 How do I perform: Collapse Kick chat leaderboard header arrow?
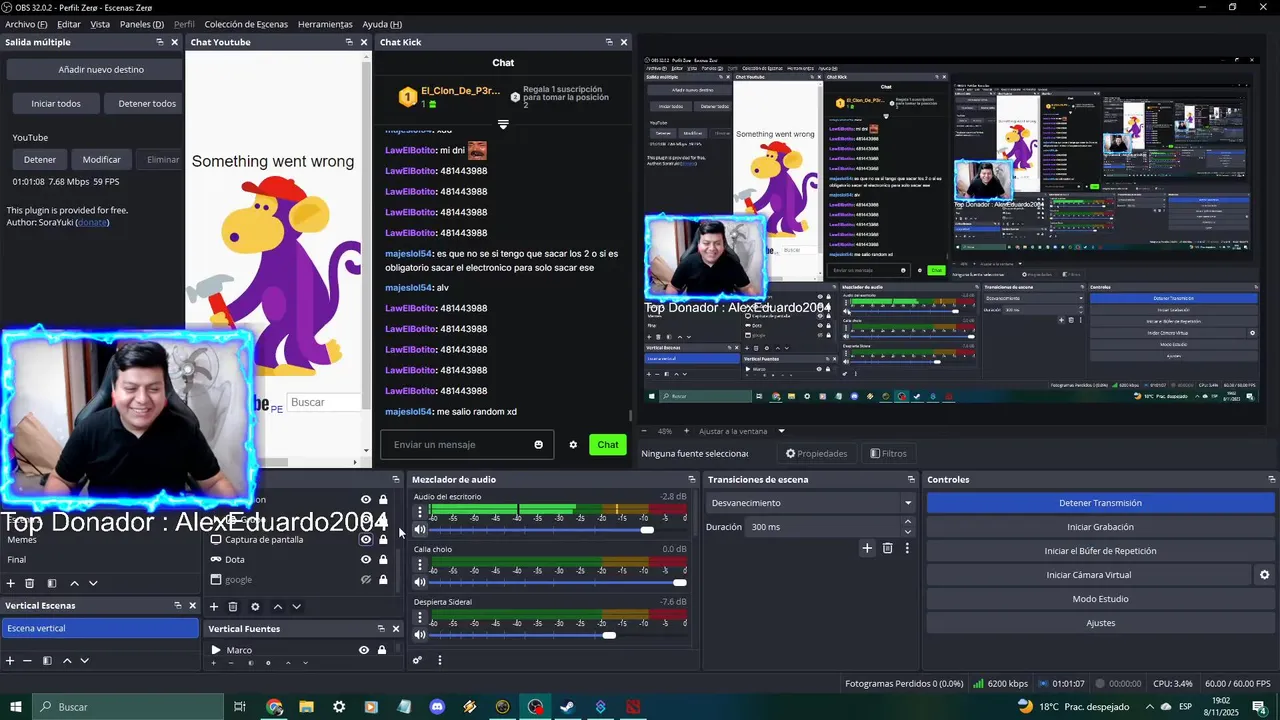(503, 125)
